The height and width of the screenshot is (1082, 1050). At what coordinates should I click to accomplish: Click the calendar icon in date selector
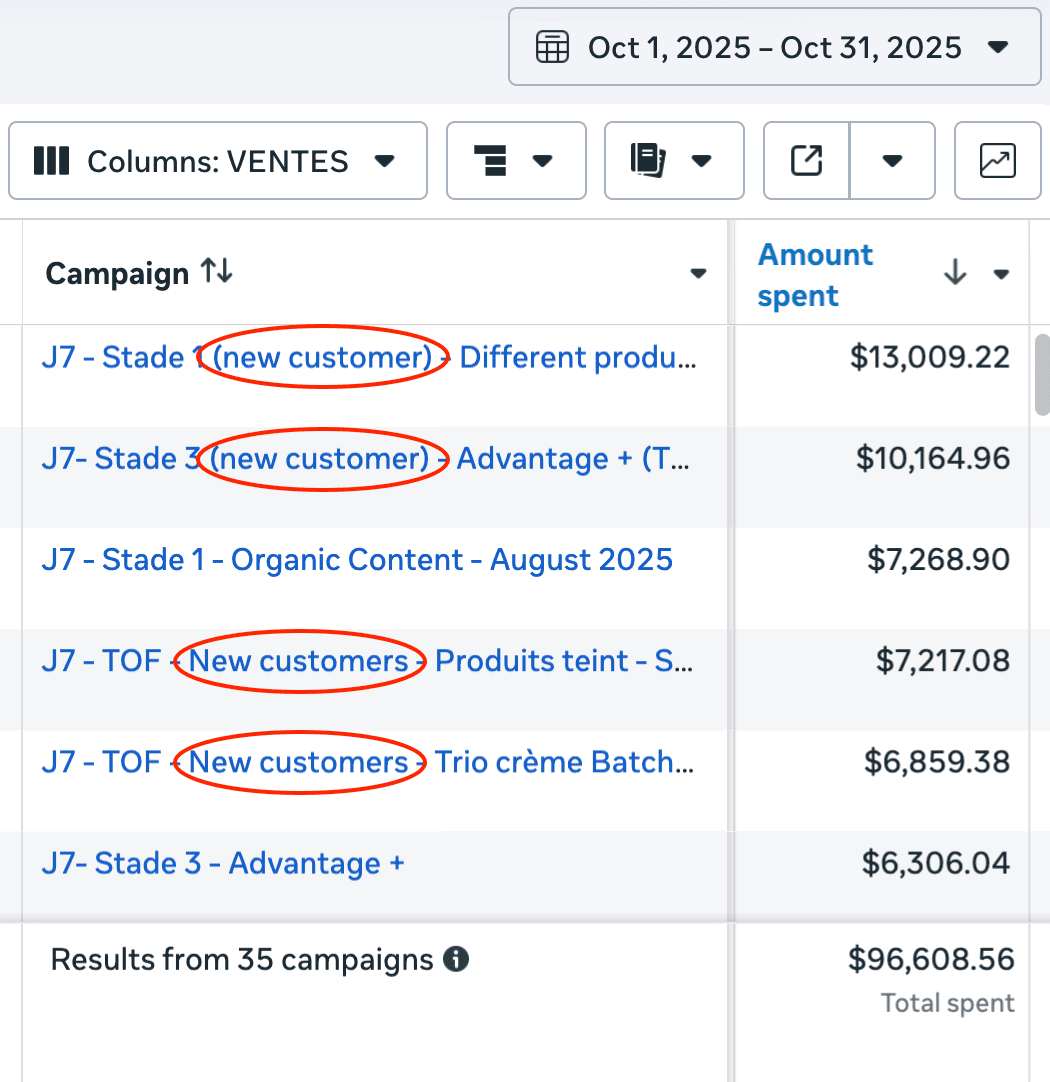pos(552,47)
